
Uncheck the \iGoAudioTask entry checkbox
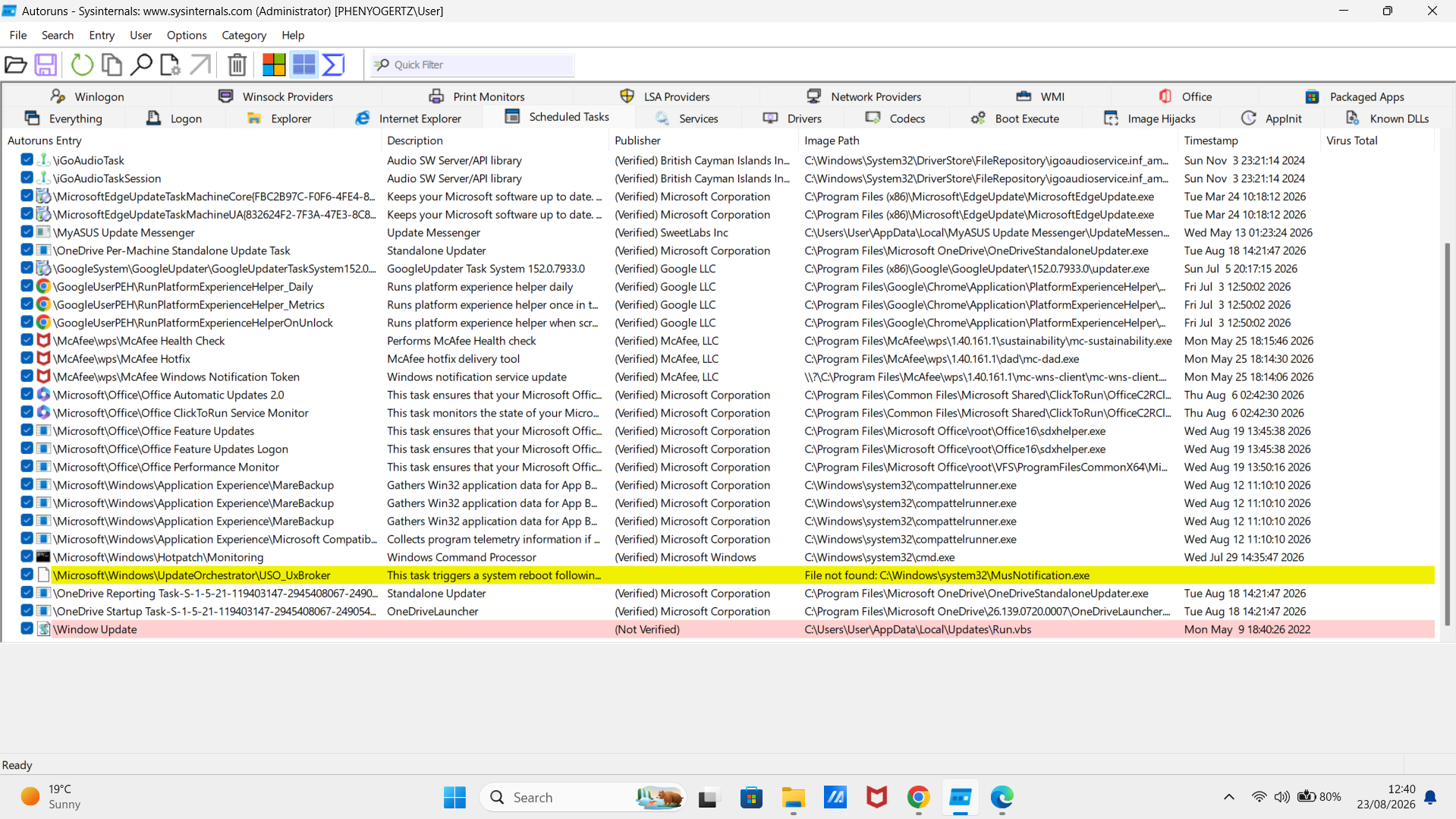[27, 160]
